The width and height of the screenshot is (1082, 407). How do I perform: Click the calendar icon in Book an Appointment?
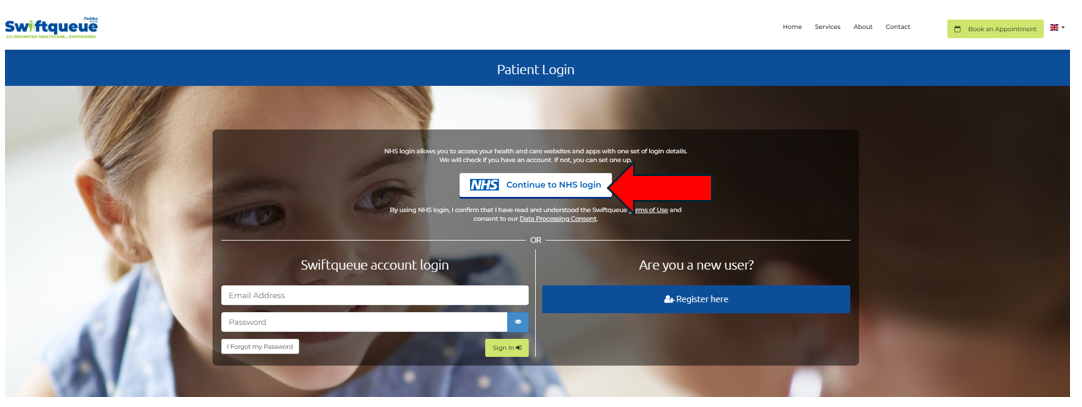click(x=958, y=29)
